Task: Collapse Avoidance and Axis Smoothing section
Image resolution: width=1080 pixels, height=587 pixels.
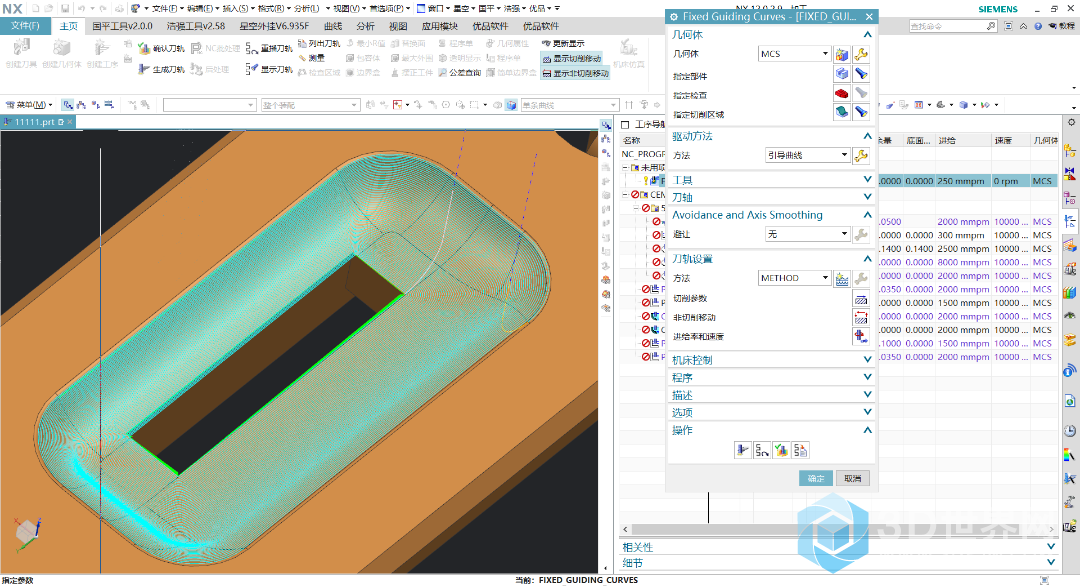Action: 771,215
